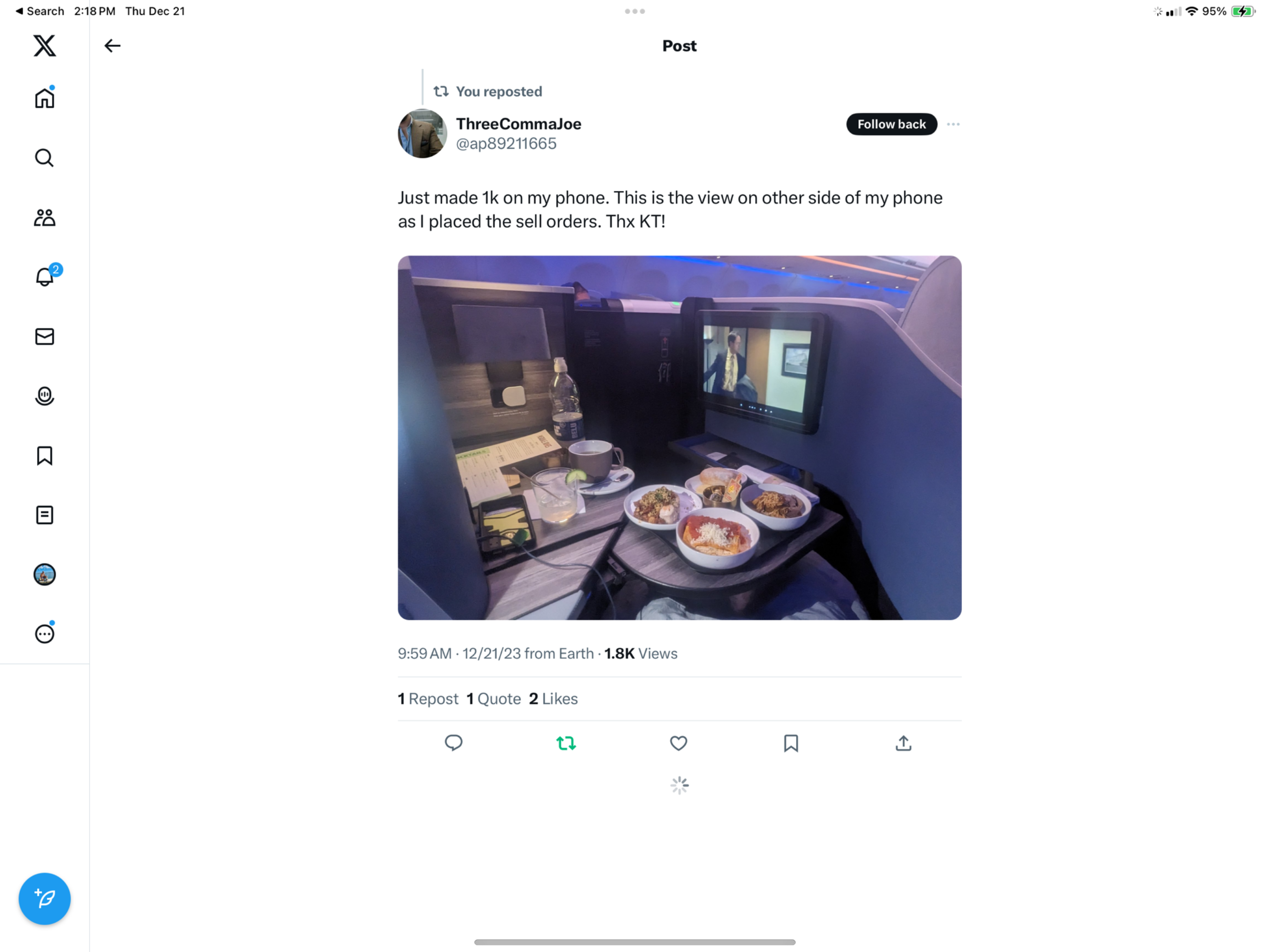Open the Spaces microphone icon
This screenshot has width=1270, height=952.
pyautogui.click(x=44, y=396)
